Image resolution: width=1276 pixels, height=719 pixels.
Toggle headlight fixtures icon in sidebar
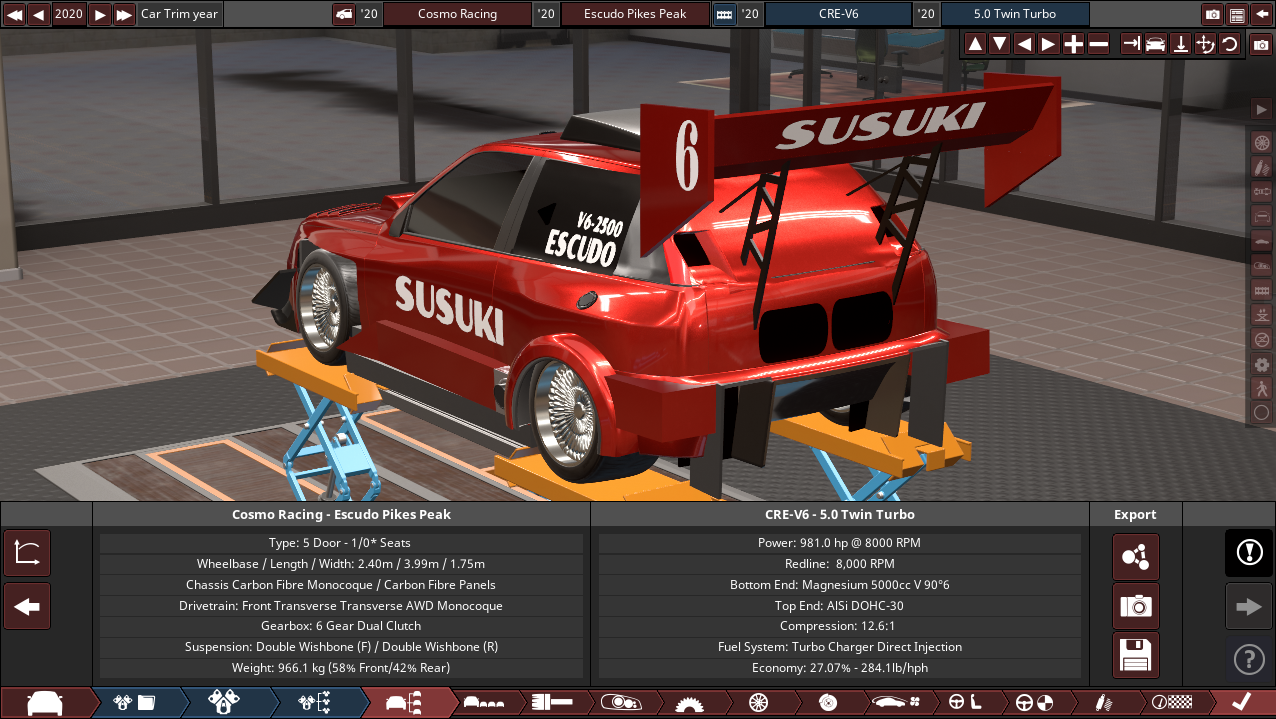1262,265
